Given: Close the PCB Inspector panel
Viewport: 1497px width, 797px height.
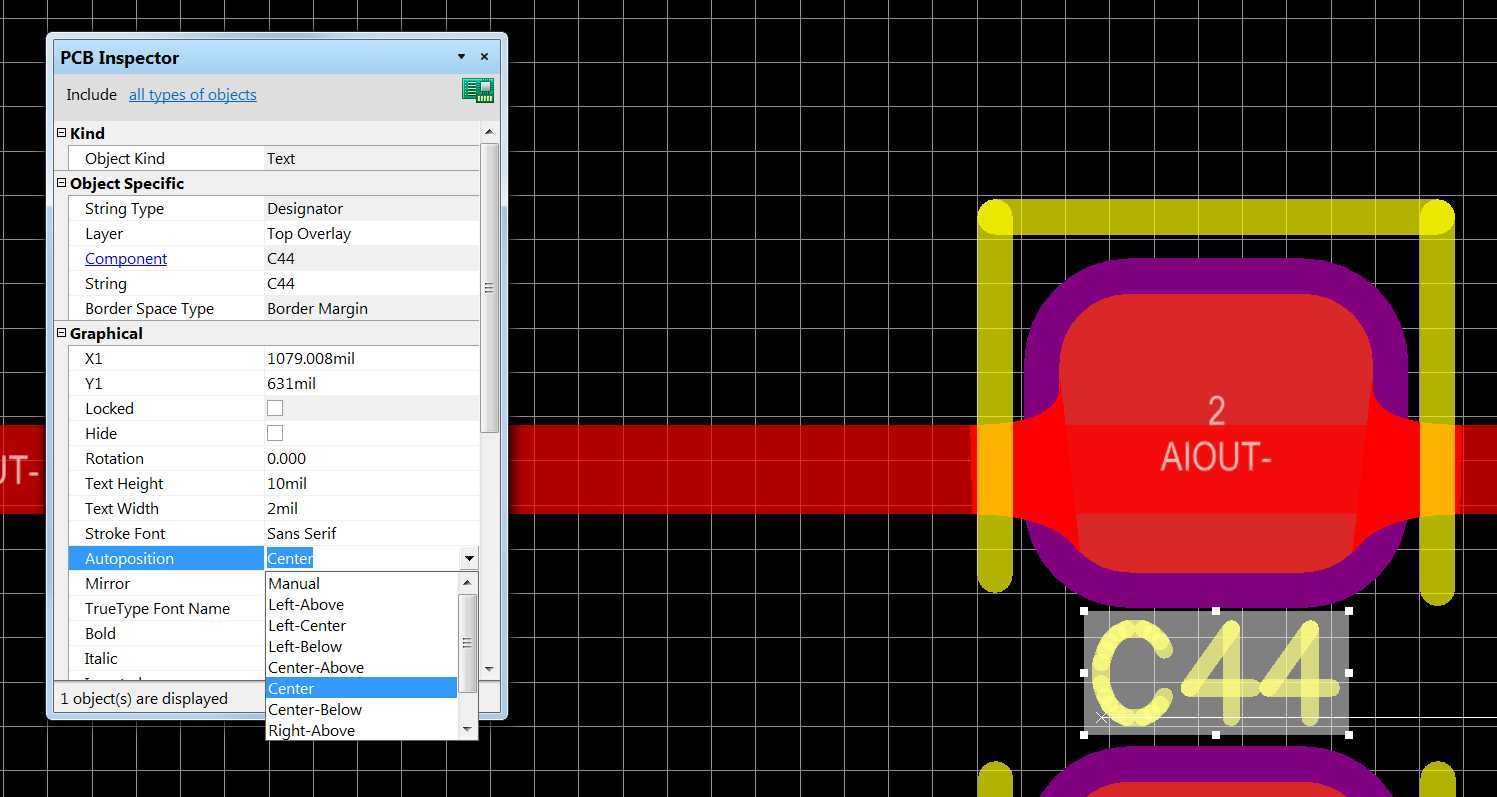Looking at the screenshot, I should 484,57.
